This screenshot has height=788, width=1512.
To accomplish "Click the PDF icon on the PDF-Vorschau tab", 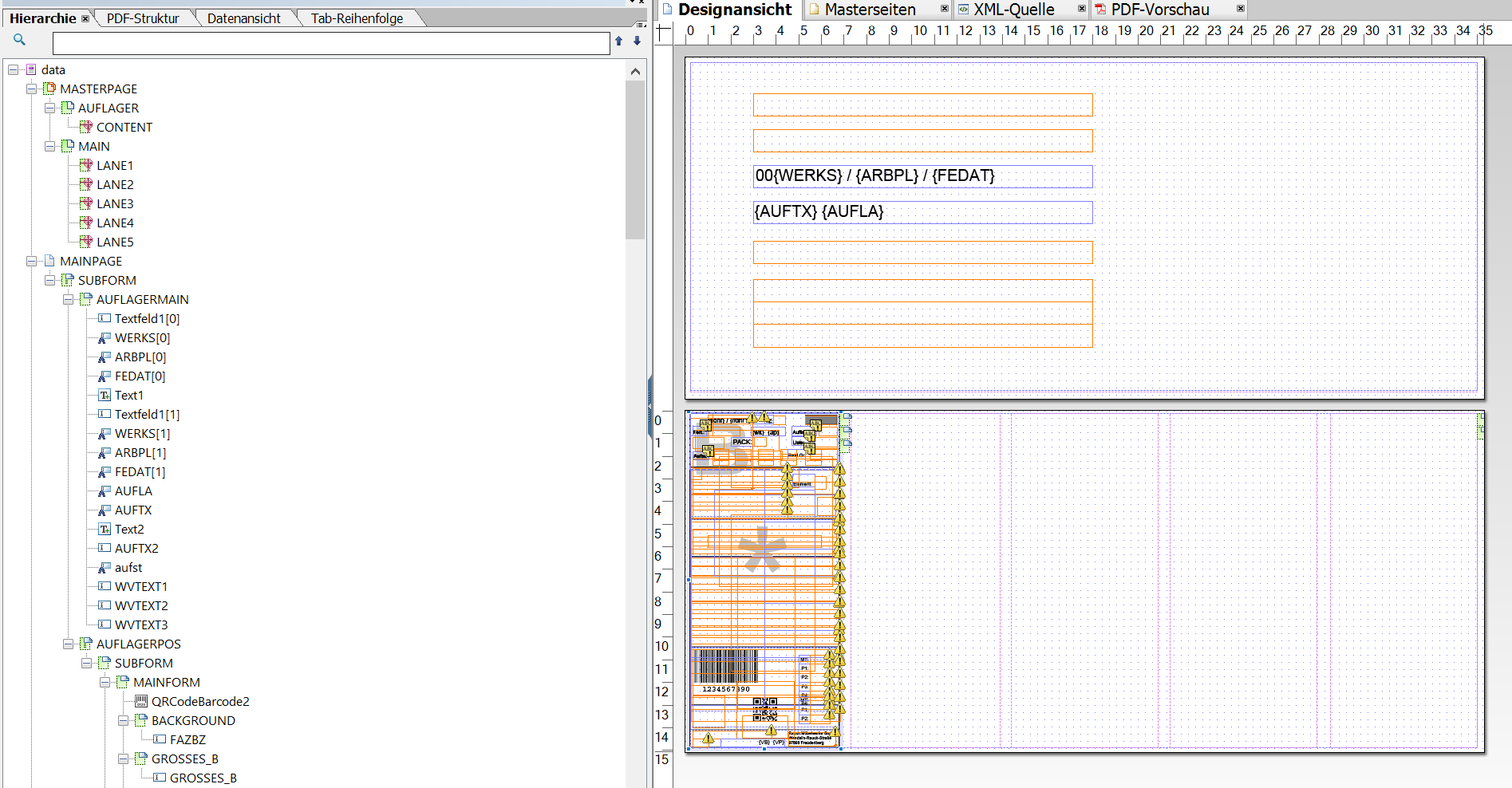I will point(1099,10).
